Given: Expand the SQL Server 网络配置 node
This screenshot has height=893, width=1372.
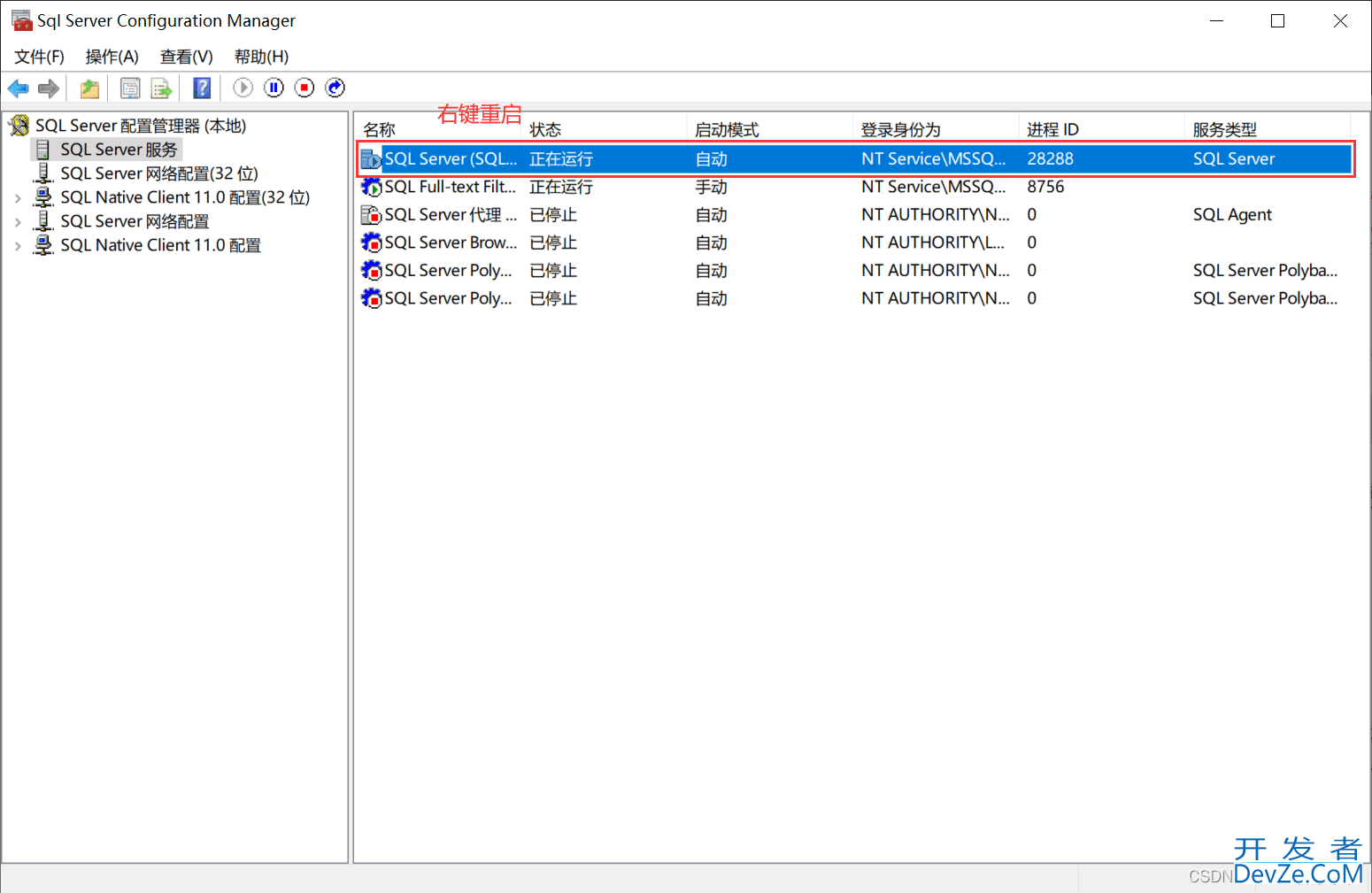Looking at the screenshot, I should 18,222.
